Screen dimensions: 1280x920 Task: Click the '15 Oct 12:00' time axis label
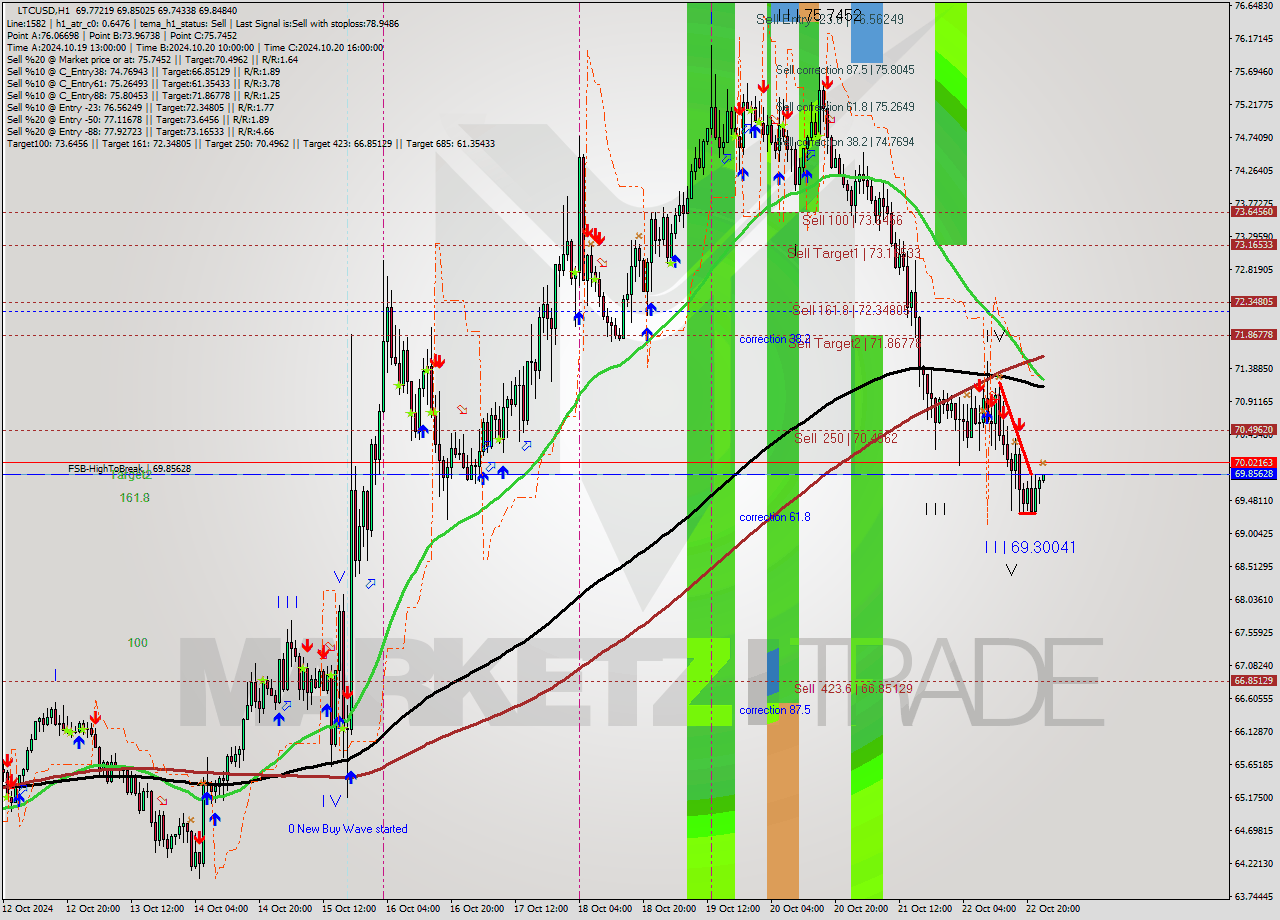pos(349,909)
